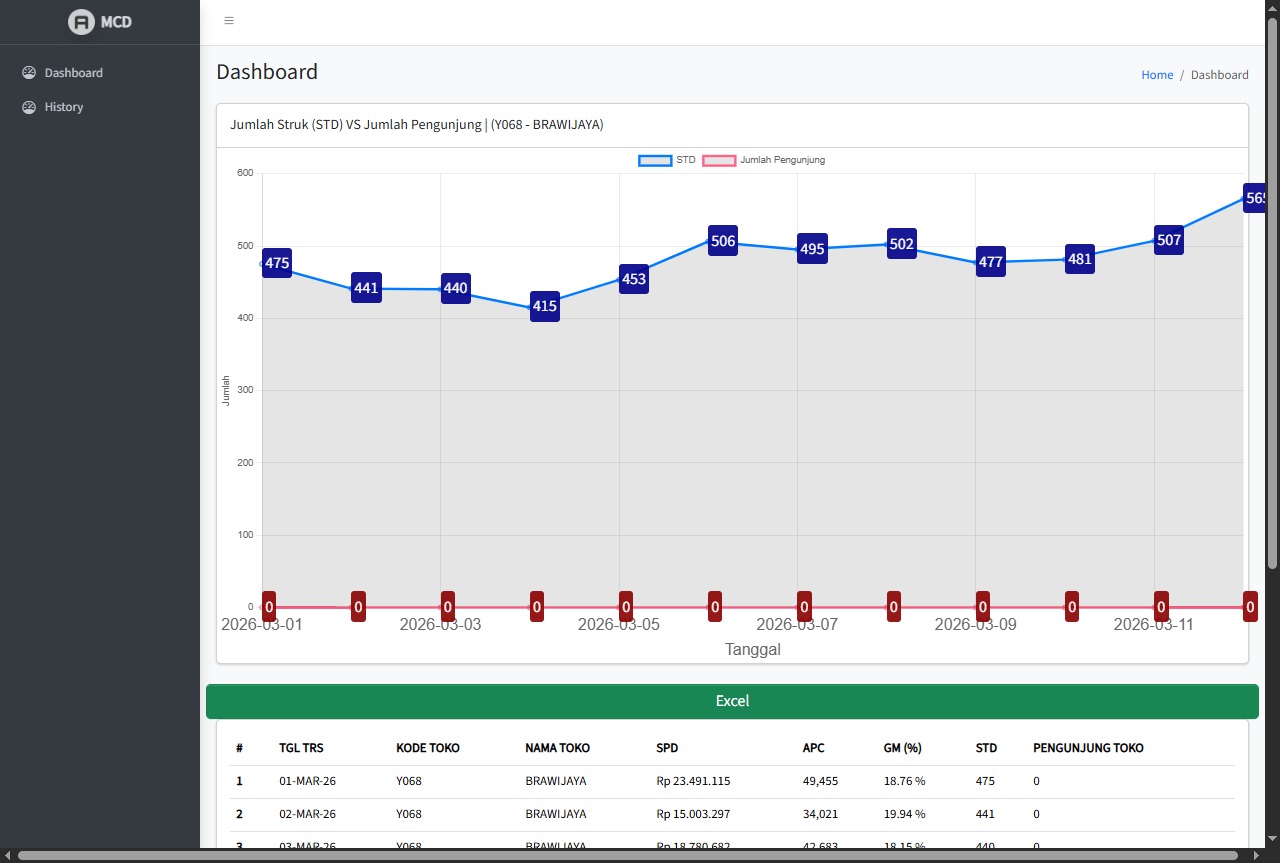Click the 415 data point label

544,306
